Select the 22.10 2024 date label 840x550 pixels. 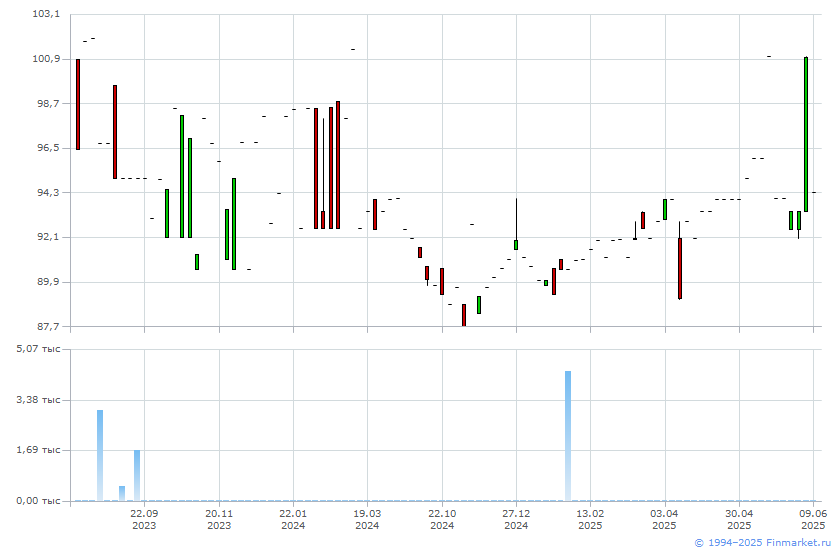point(442,519)
